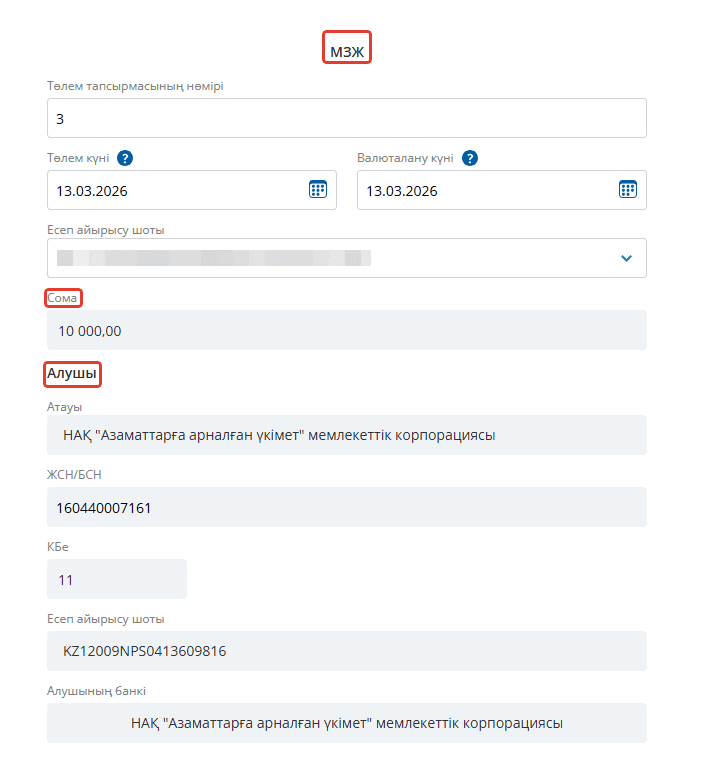Select the Сома amount field showing 10 000,00
This screenshot has width=711, height=760.
346,330
